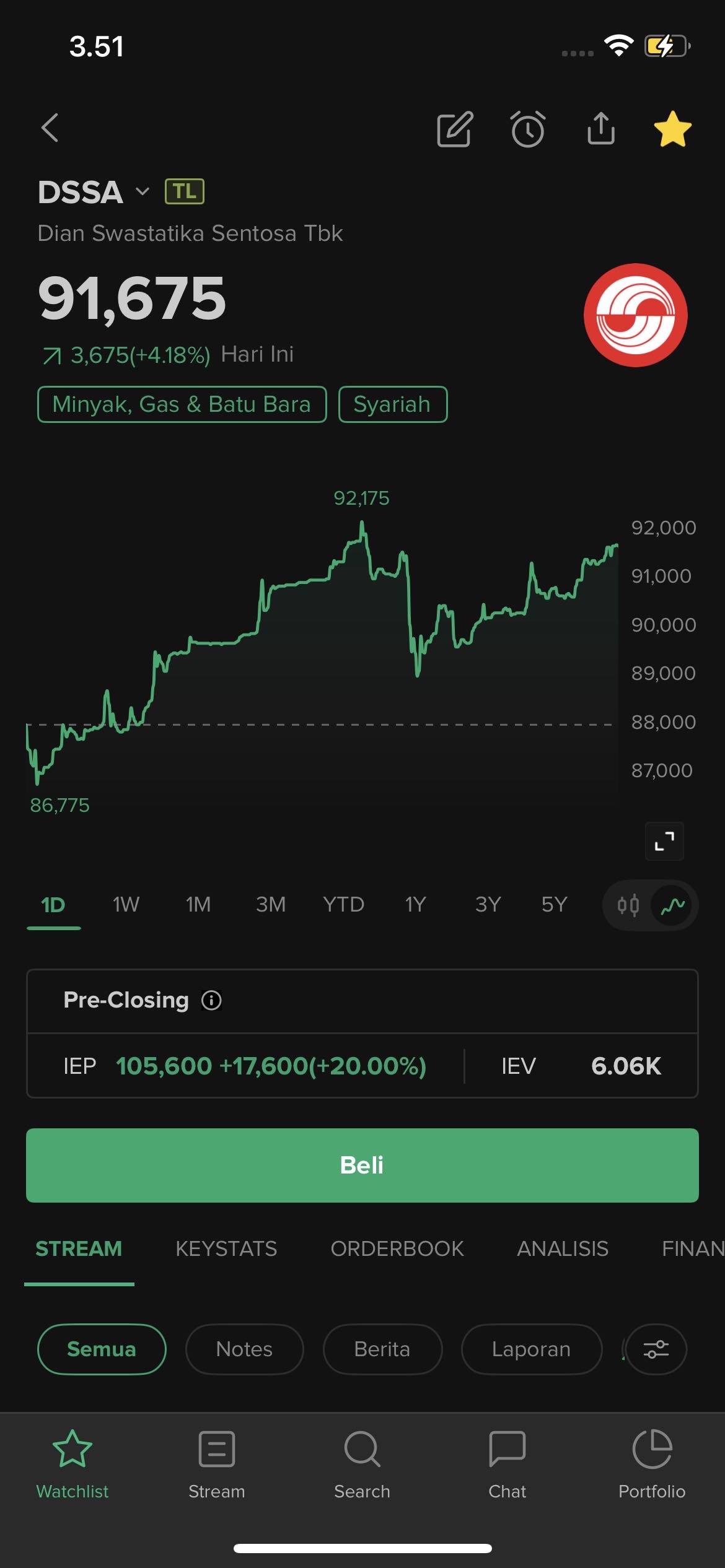The height and width of the screenshot is (1568, 725).
Task: Tap the back arrow icon
Action: 50,128
